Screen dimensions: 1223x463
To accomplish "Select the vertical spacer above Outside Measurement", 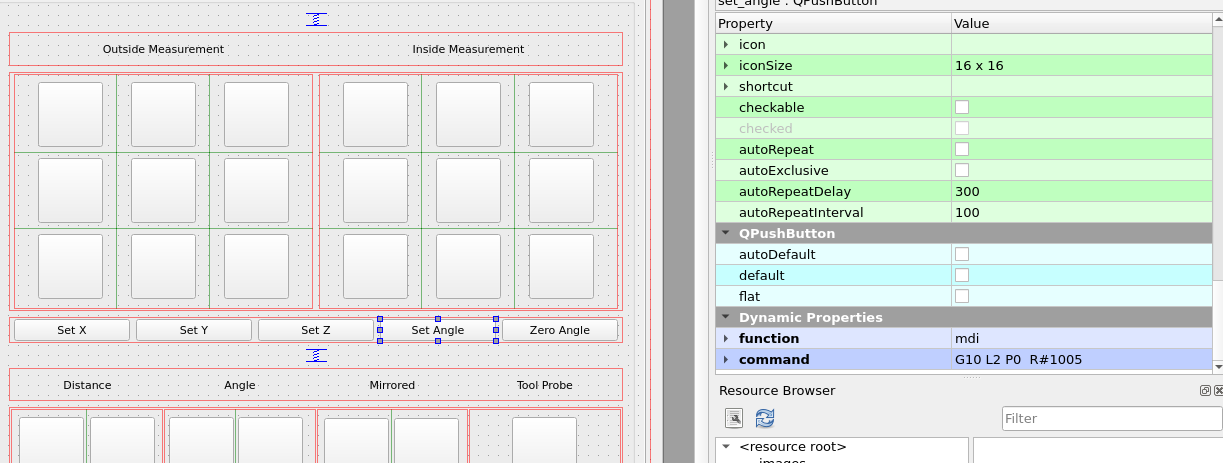I will pyautogui.click(x=316, y=19).
